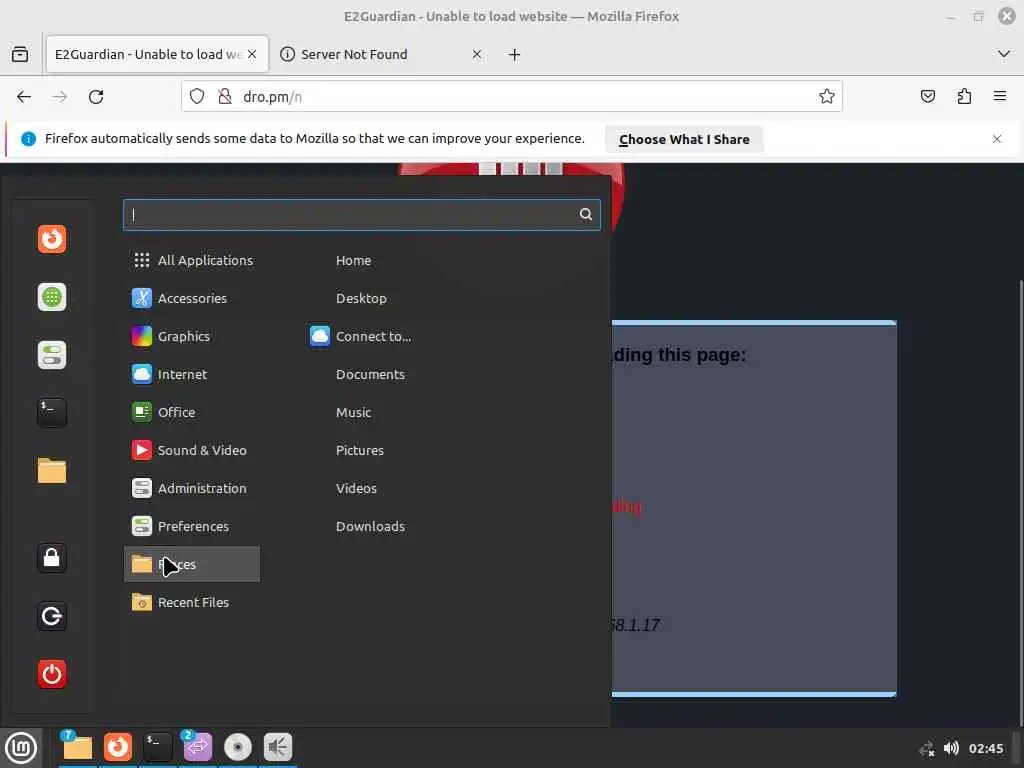Open the Office category
The image size is (1024, 768).
pos(192,412)
